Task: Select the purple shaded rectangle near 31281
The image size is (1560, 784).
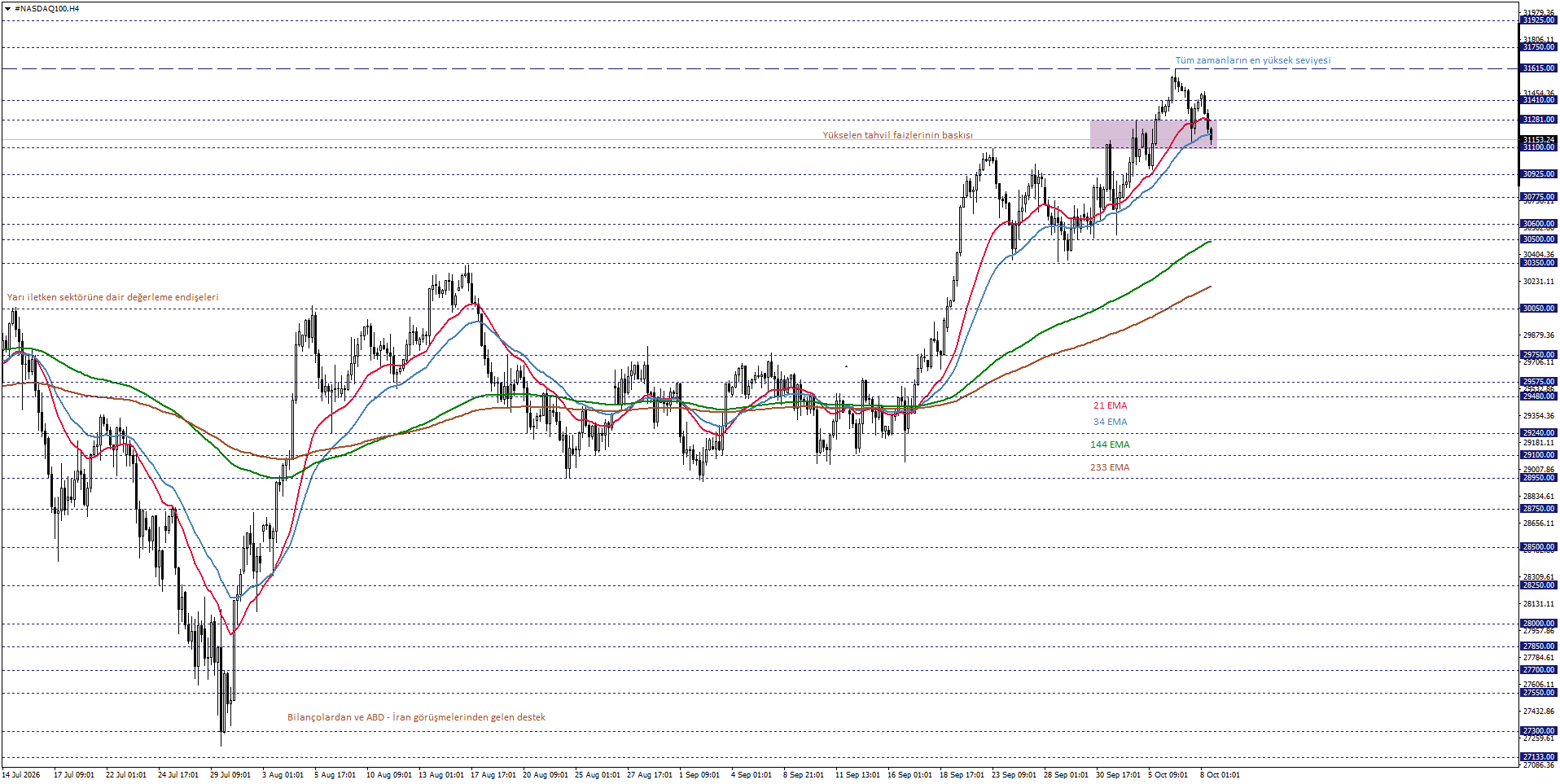Action: click(x=1153, y=134)
